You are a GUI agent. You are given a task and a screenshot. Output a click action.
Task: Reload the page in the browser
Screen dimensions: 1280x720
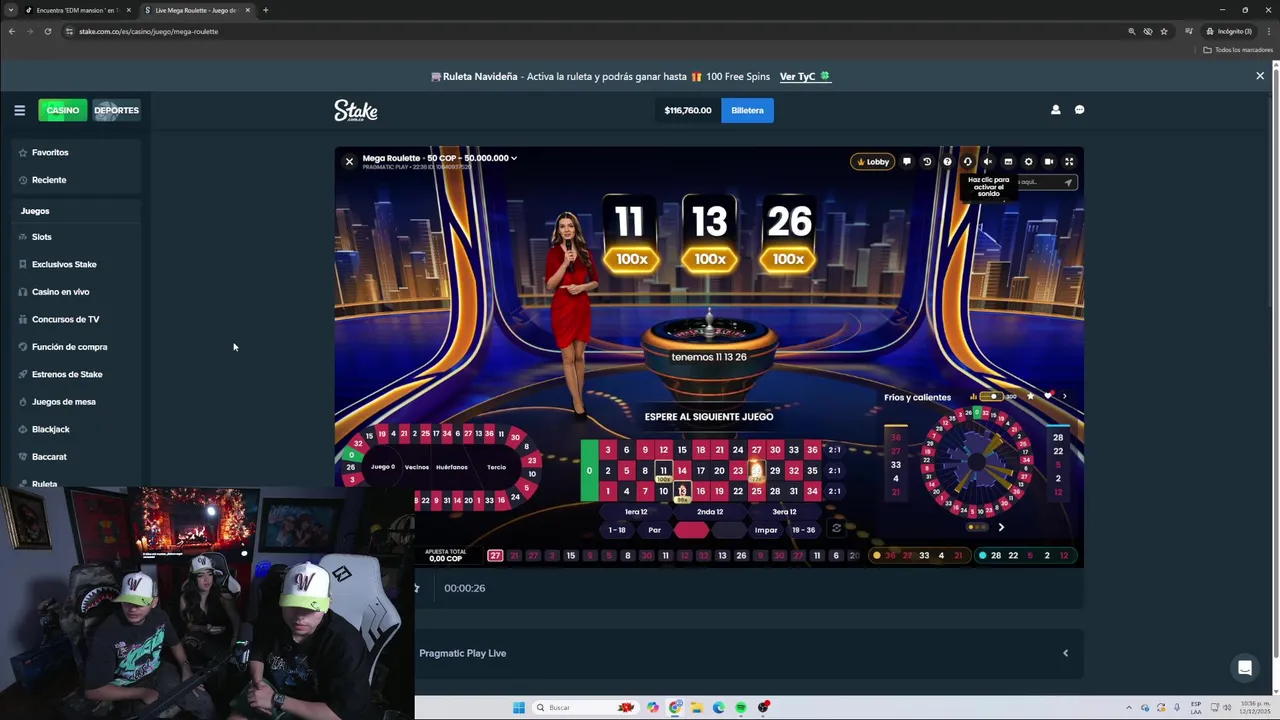click(47, 31)
